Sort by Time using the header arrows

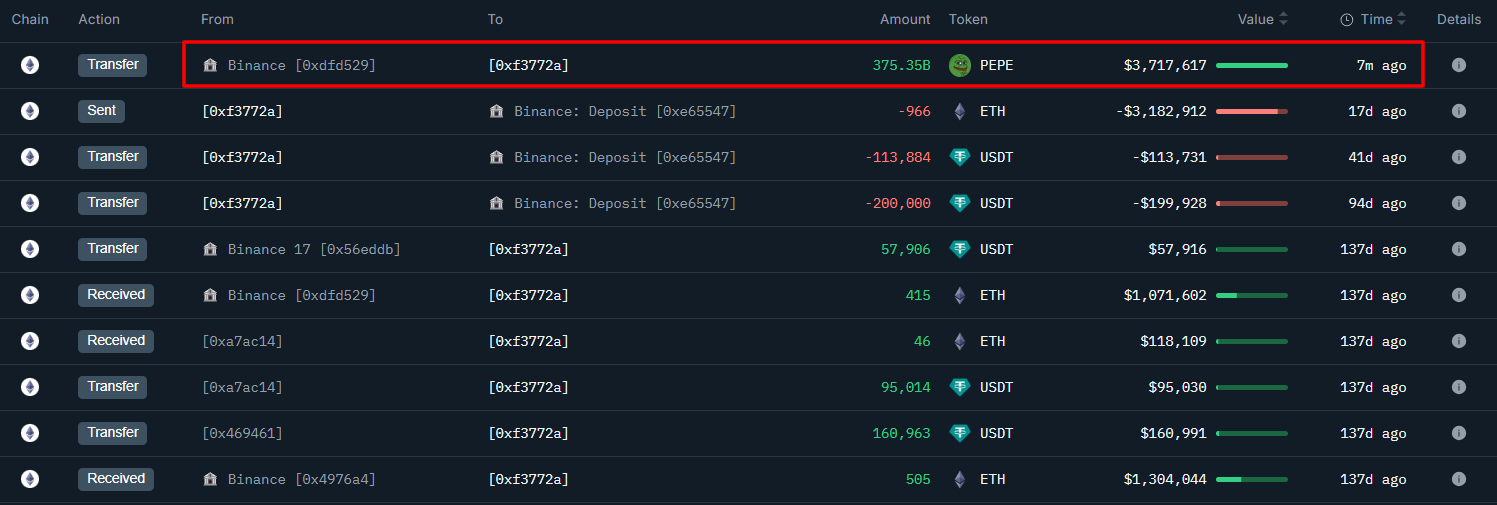pyautogui.click(x=1401, y=19)
